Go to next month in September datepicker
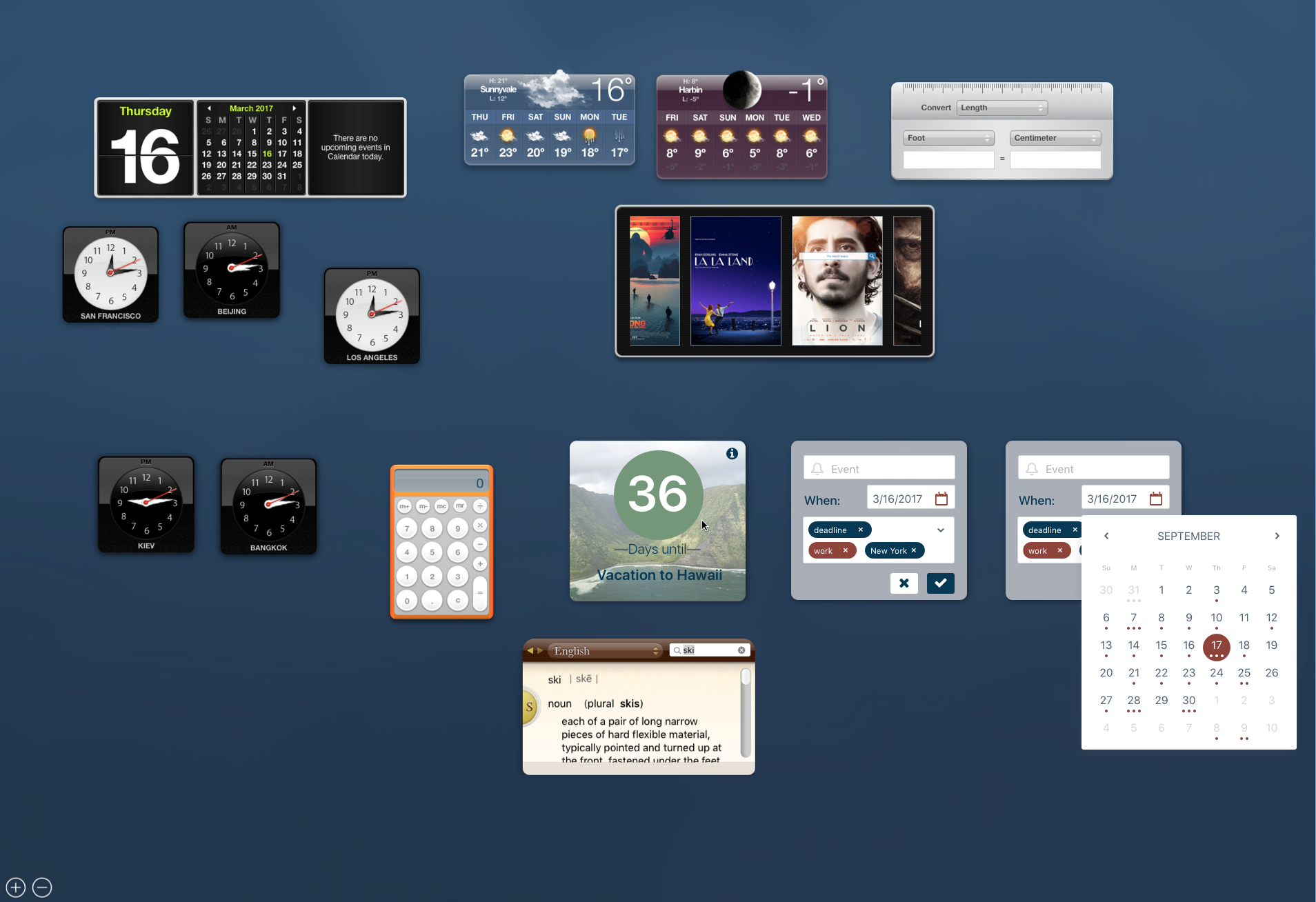The width and height of the screenshot is (1316, 902). pos(1277,536)
